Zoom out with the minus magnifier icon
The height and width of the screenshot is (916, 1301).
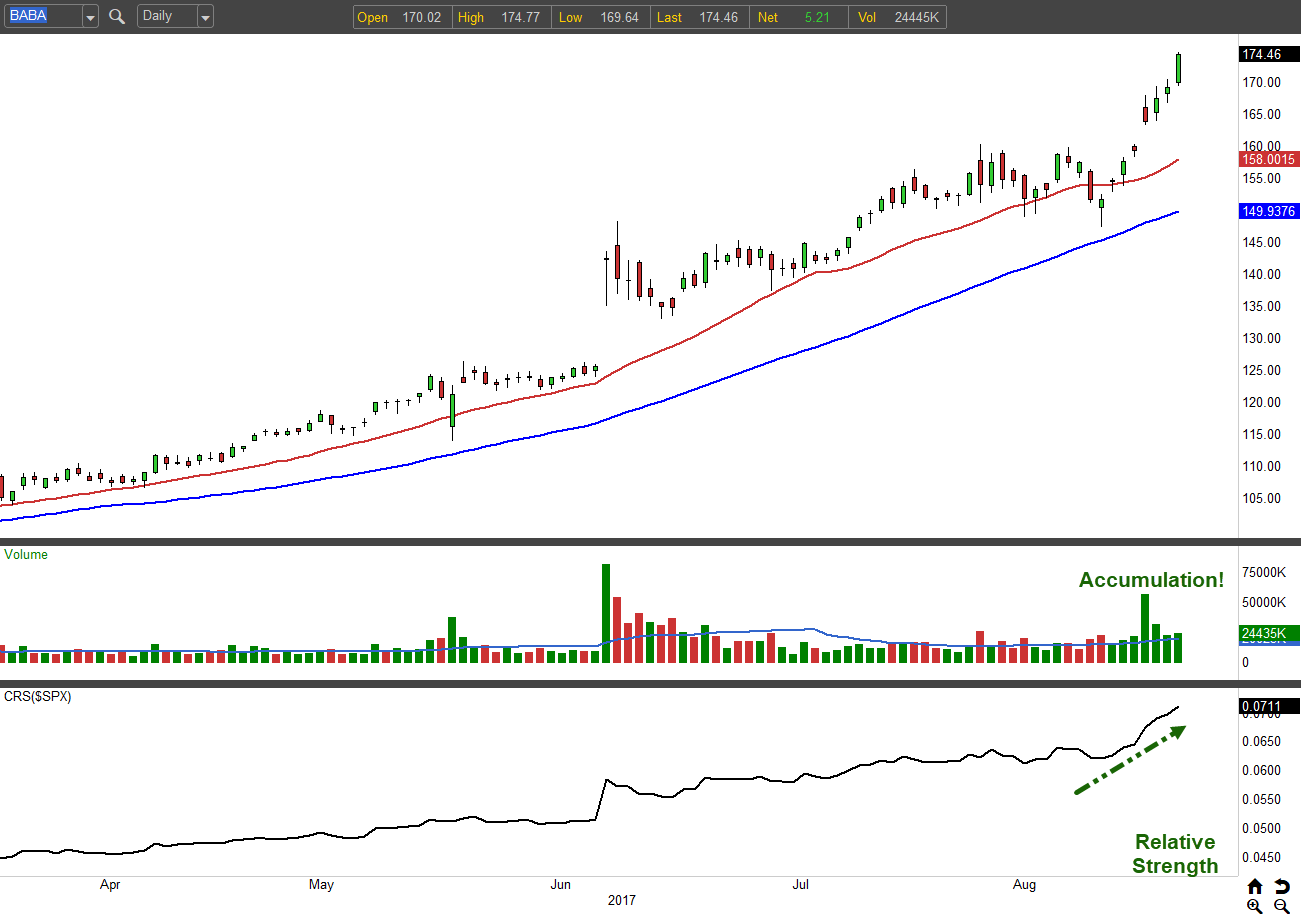tap(1282, 906)
